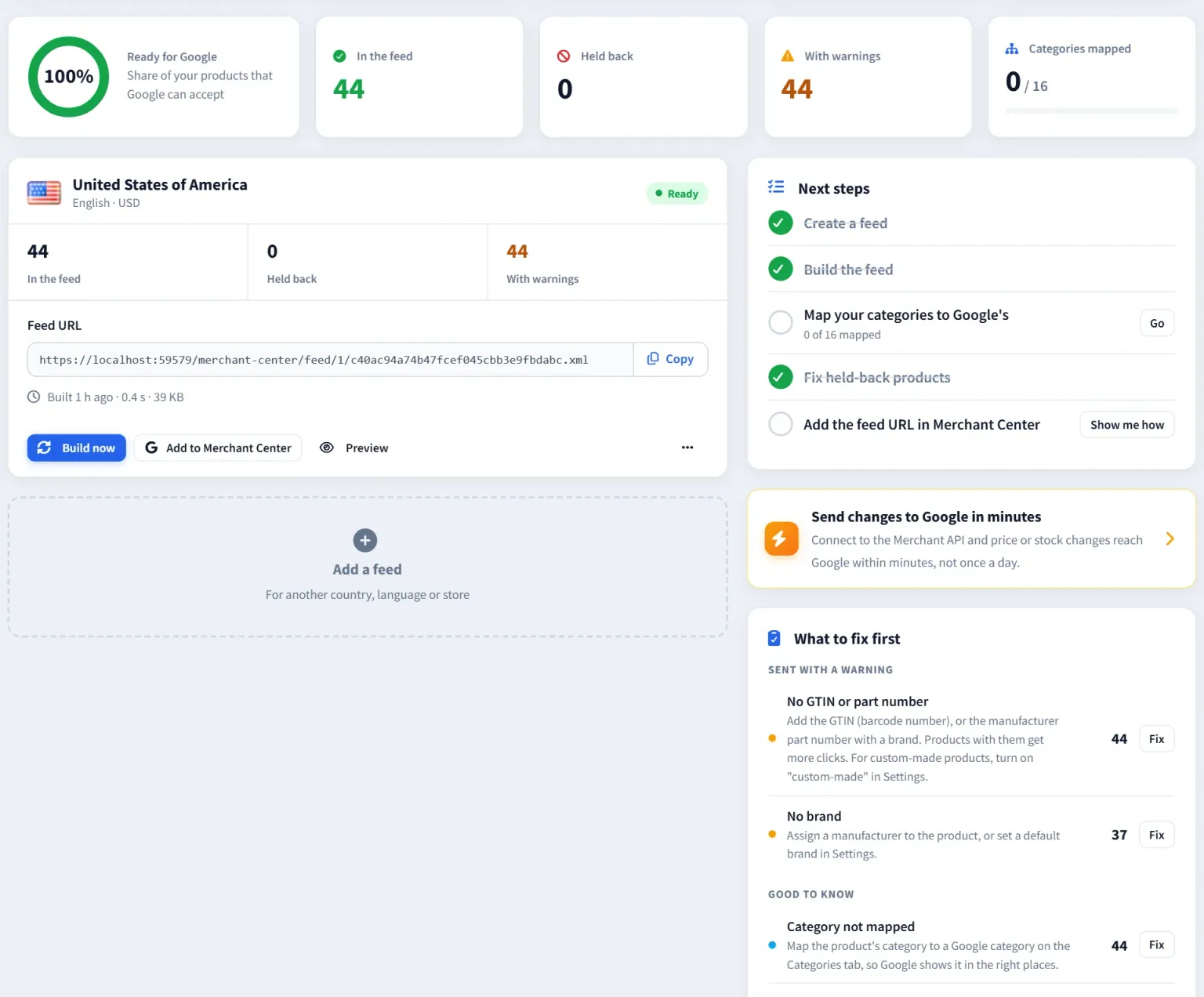Click Show me how button

pos(1127,425)
